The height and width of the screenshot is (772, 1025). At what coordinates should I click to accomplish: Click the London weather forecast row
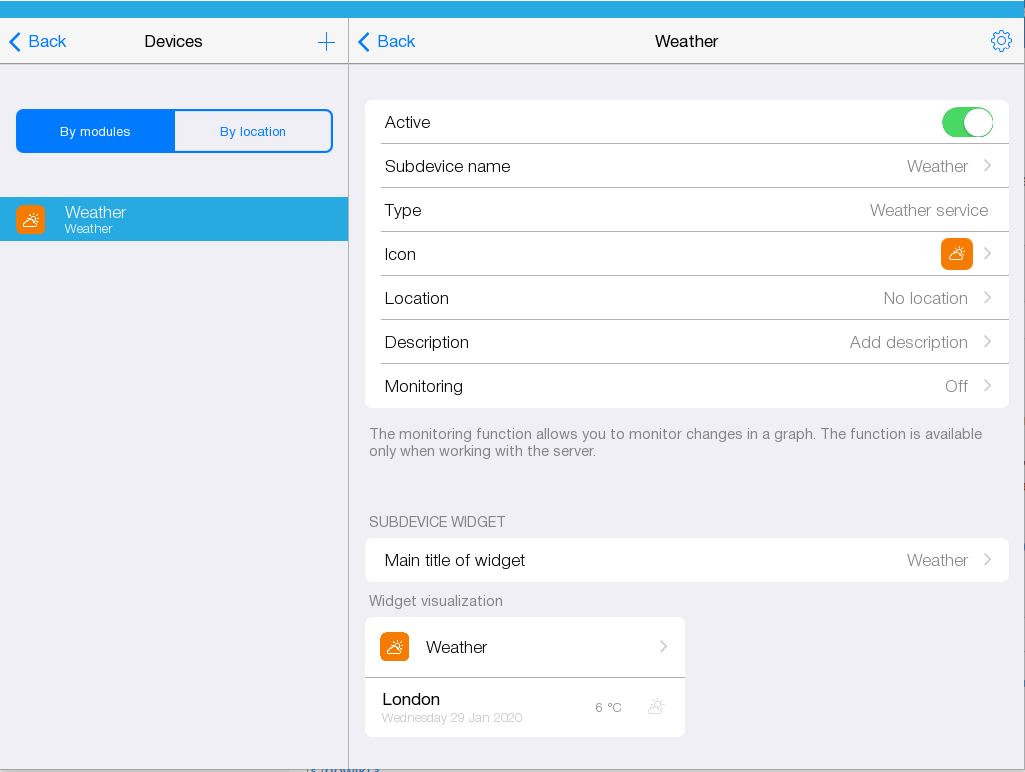click(x=524, y=707)
